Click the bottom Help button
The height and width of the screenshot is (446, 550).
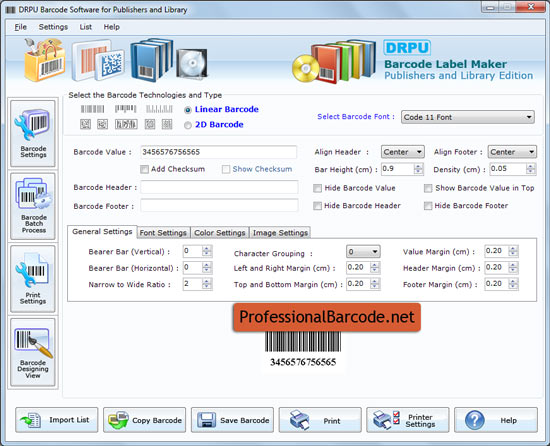496,420
